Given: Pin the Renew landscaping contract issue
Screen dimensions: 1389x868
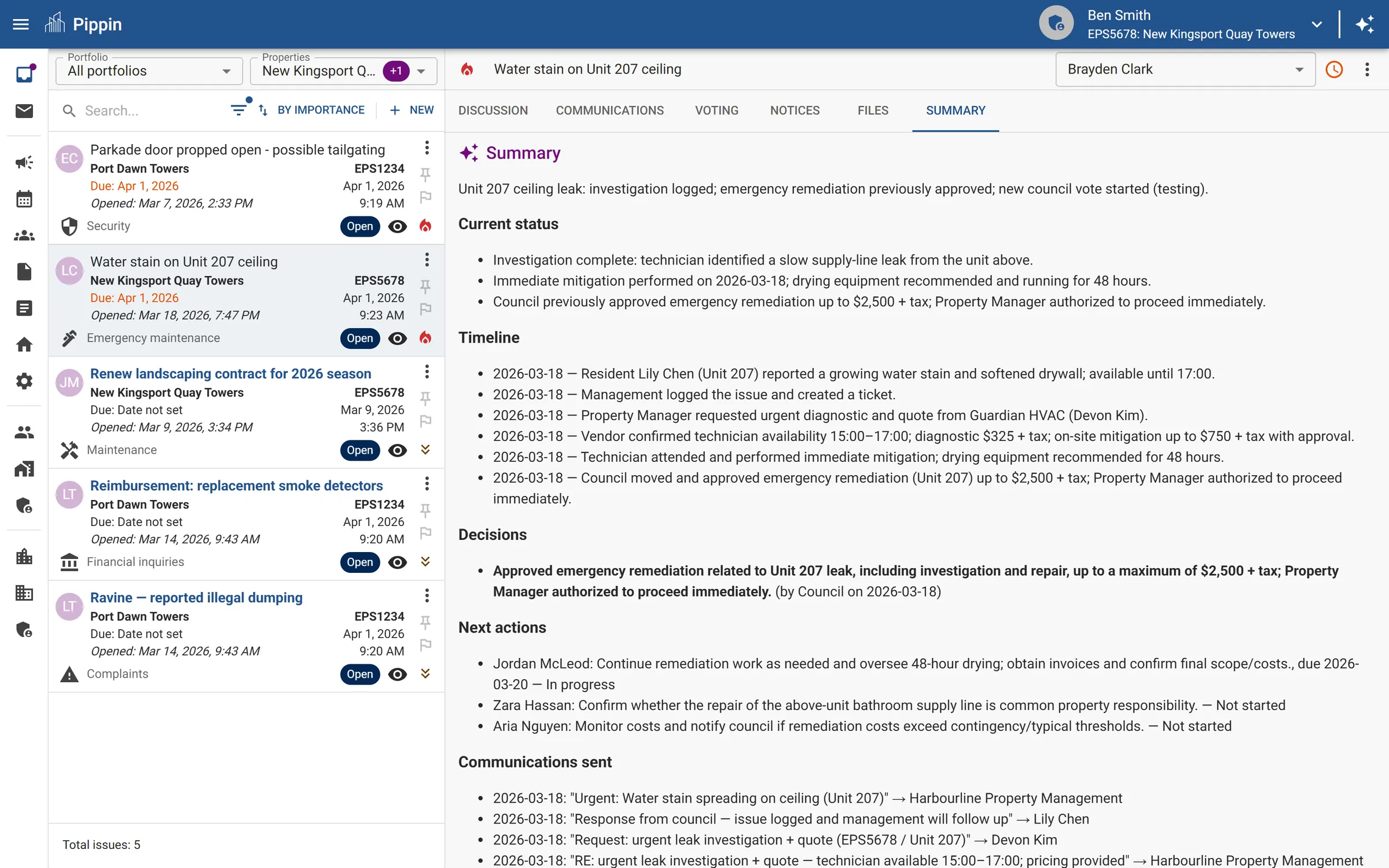Looking at the screenshot, I should click(426, 398).
